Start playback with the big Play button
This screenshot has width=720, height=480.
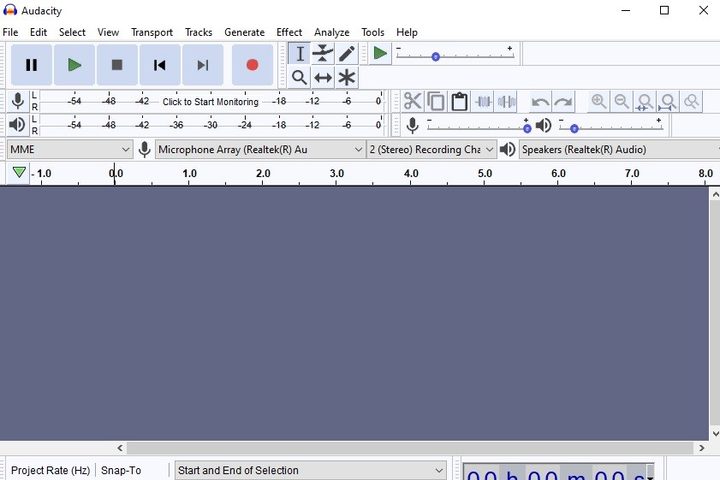point(74,65)
